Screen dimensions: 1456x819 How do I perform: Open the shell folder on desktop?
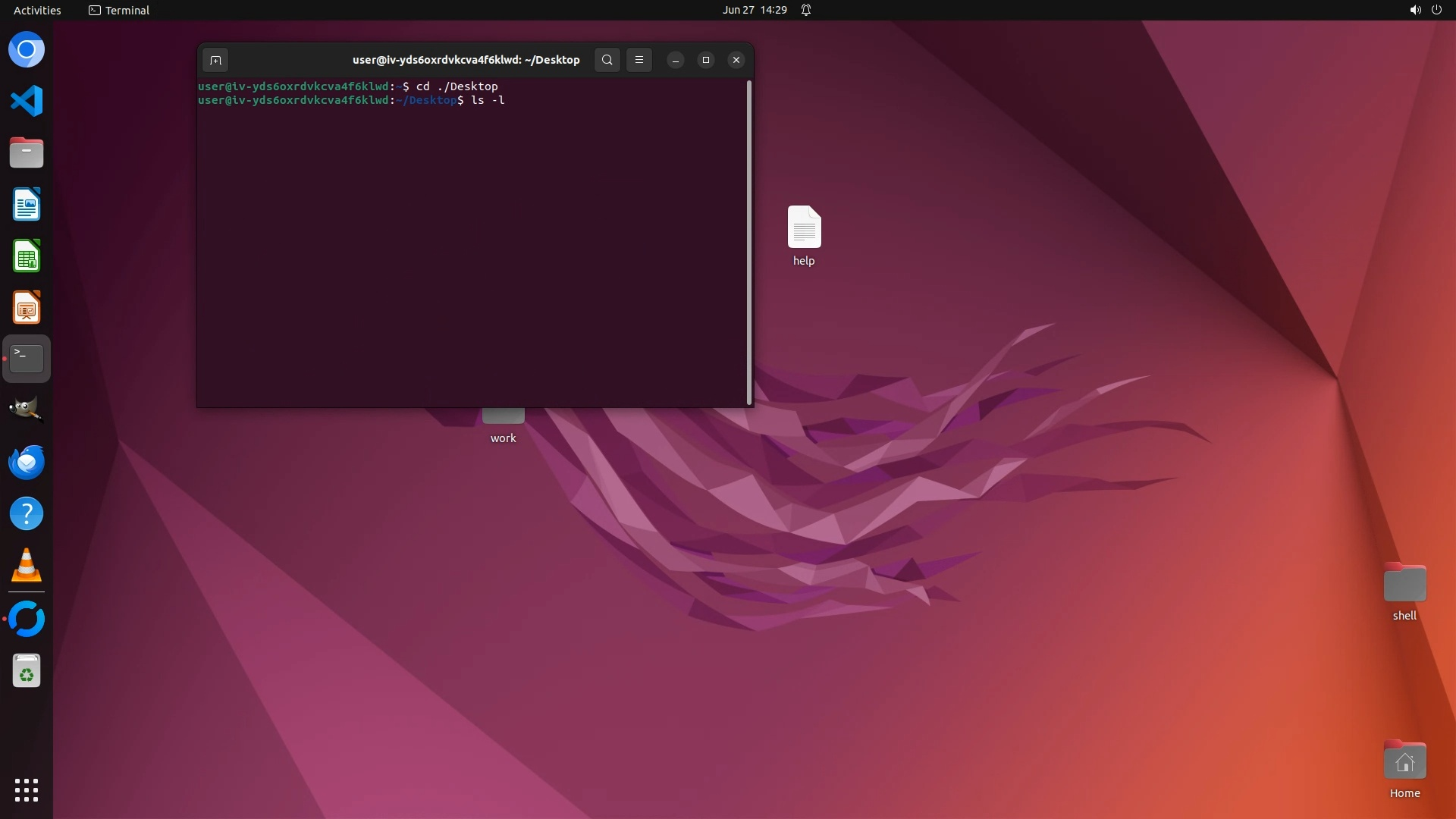tap(1404, 584)
